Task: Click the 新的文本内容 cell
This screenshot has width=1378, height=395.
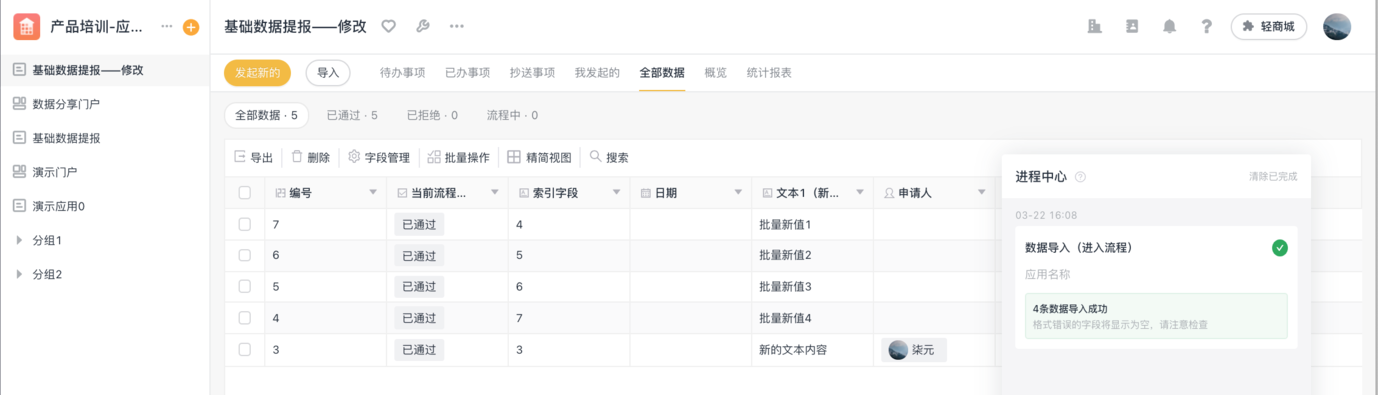Action: [x=812, y=350]
